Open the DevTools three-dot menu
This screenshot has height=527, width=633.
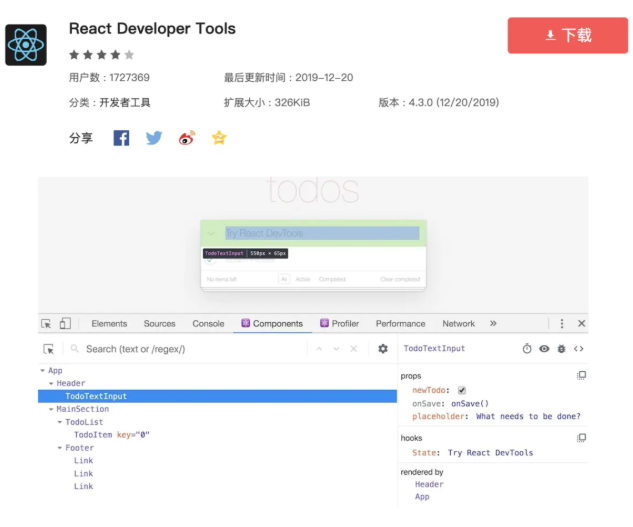[x=562, y=323]
